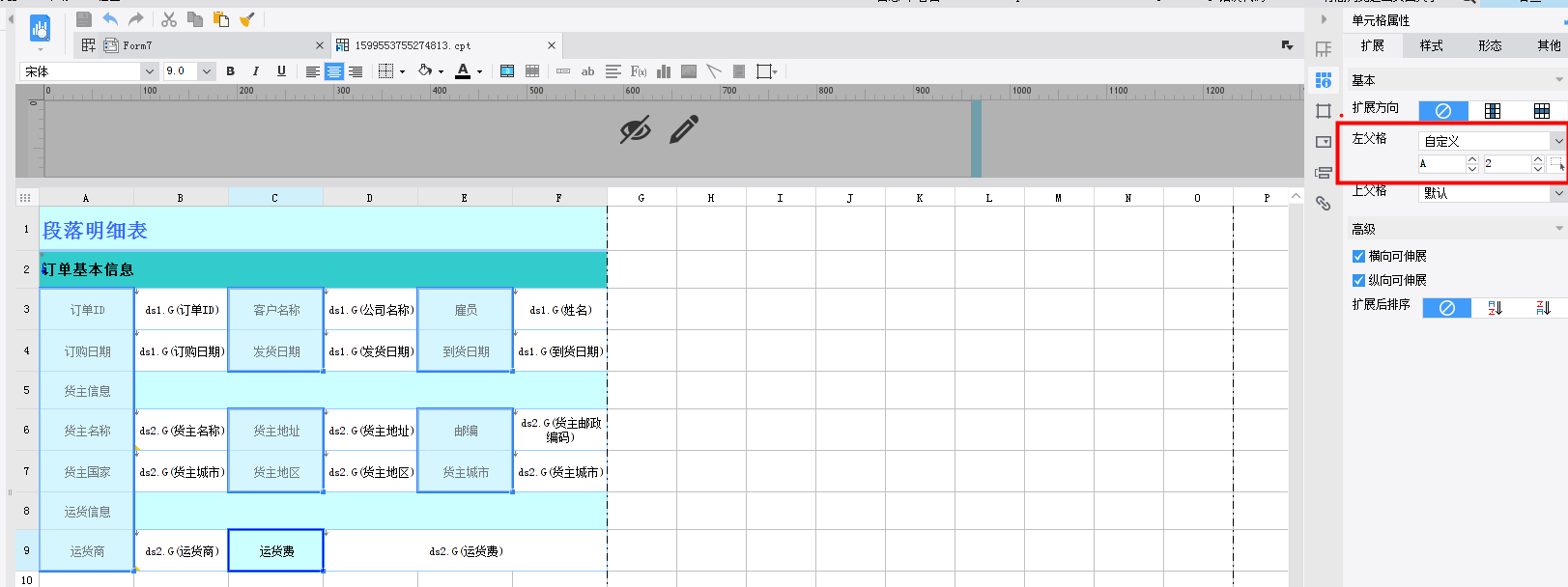Open the 扩展 properties tab
The height and width of the screenshot is (587, 1568).
click(x=1372, y=45)
